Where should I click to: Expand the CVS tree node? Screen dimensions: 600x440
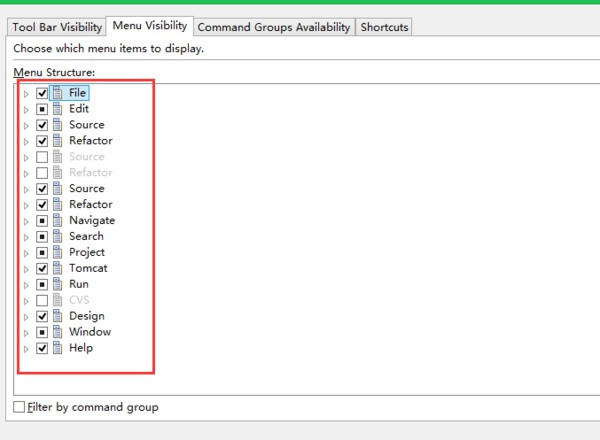pos(26,301)
